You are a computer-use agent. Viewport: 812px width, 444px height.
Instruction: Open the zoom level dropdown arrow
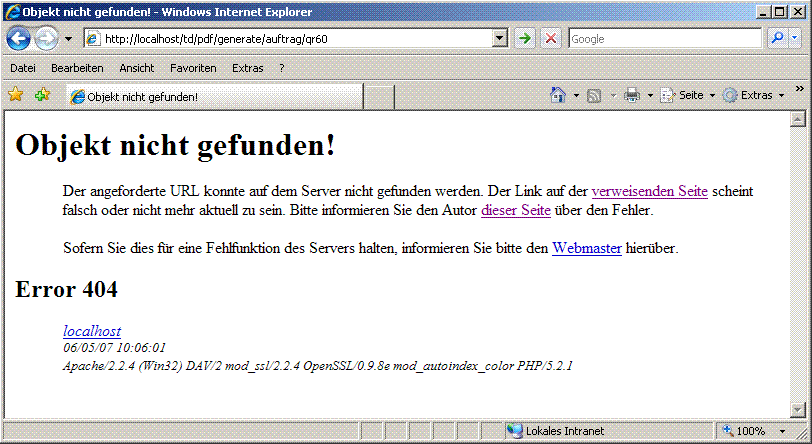point(782,431)
